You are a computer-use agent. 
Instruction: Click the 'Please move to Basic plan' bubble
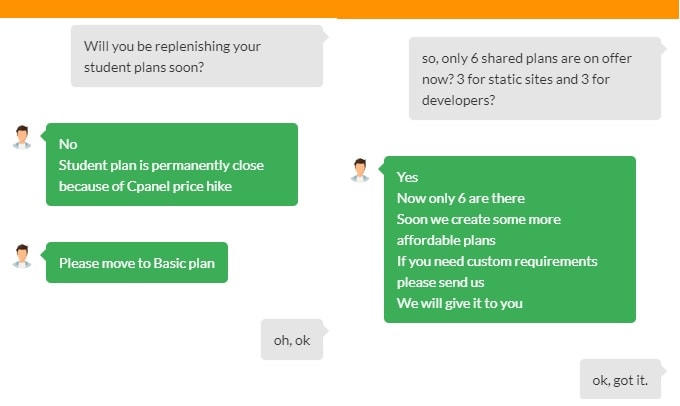click(137, 262)
